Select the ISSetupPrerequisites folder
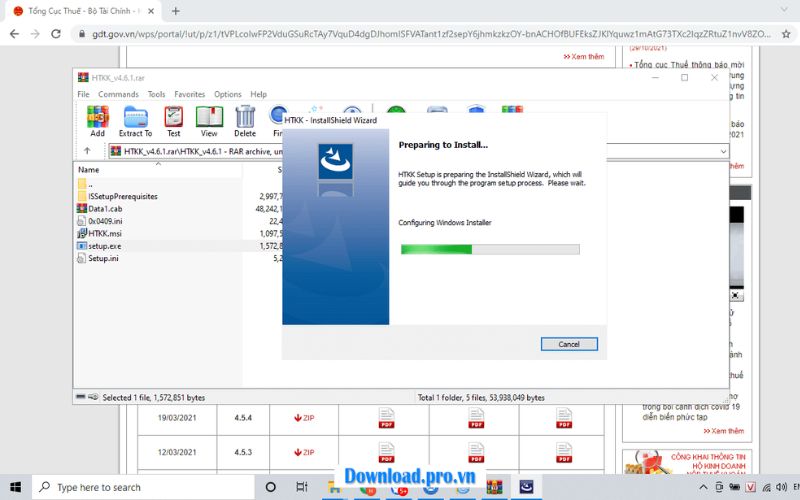This screenshot has width=800, height=500. click(122, 196)
